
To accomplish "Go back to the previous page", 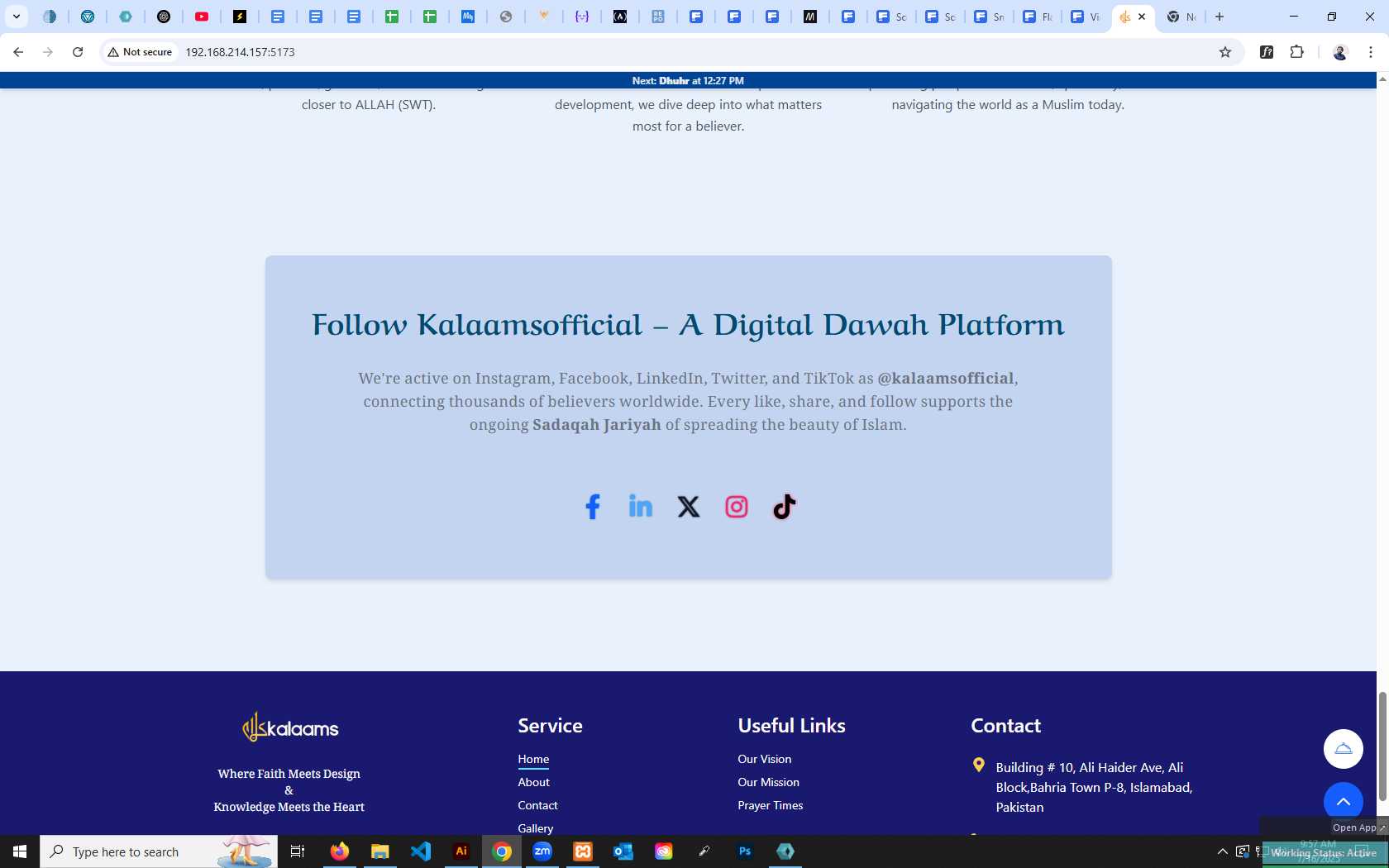I will [18, 52].
